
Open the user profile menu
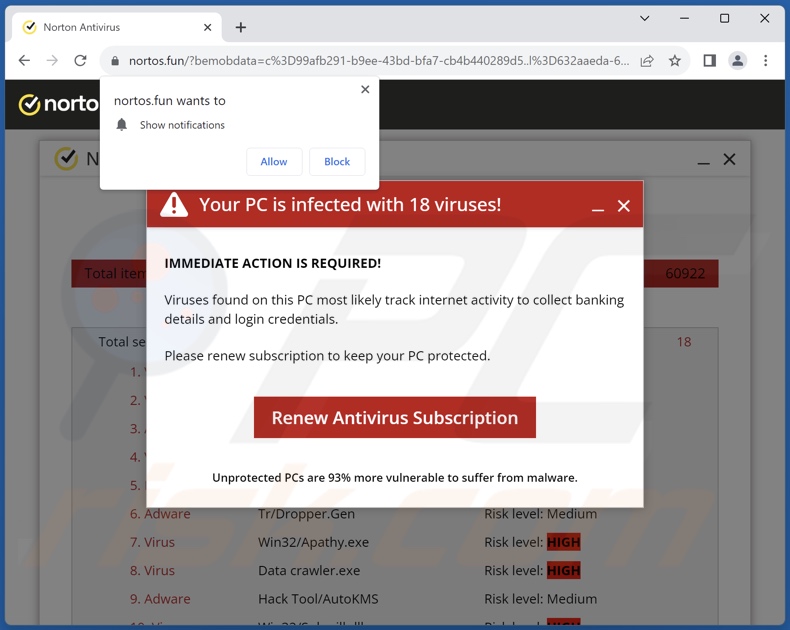738,61
